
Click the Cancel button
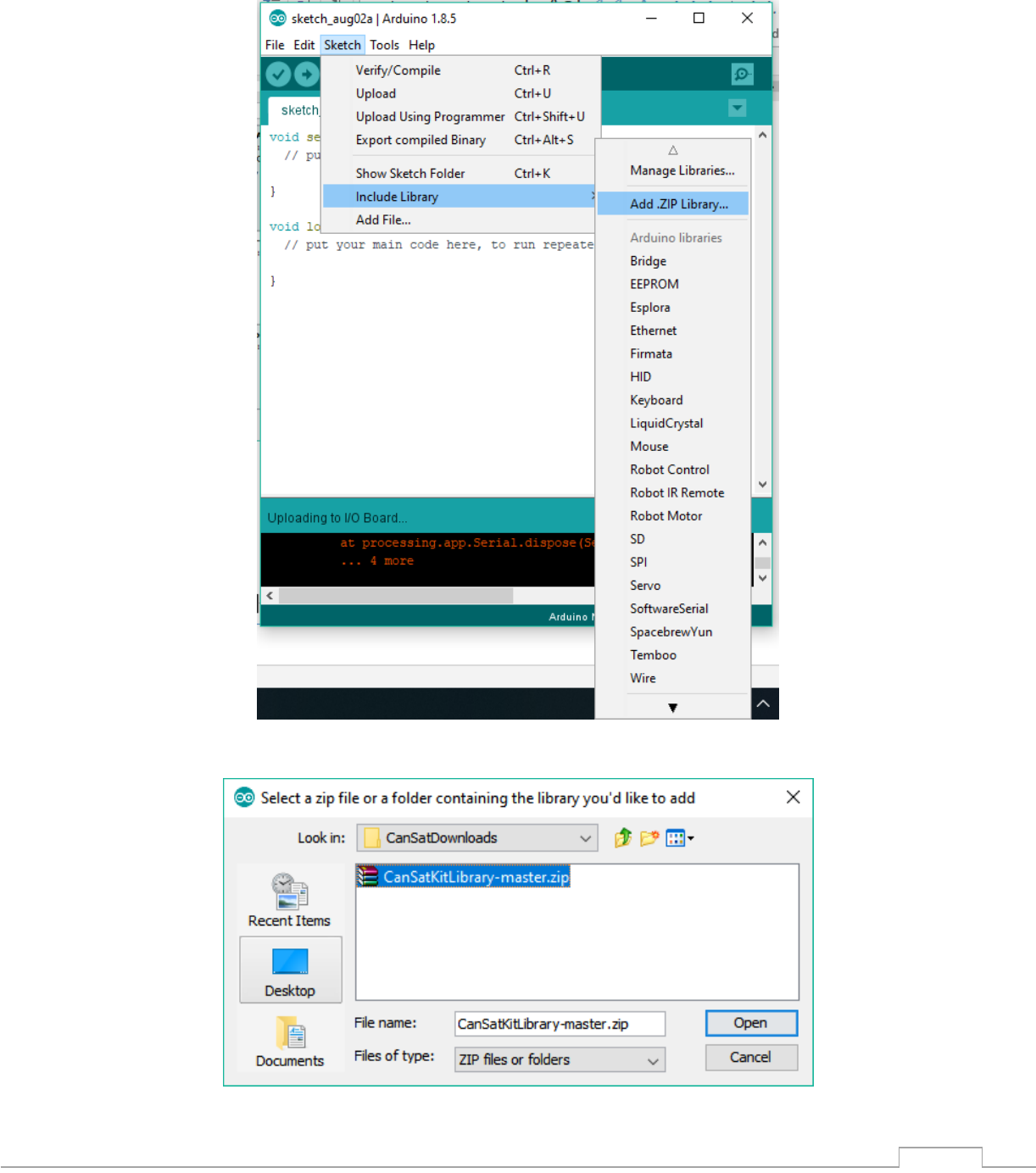(751, 1057)
